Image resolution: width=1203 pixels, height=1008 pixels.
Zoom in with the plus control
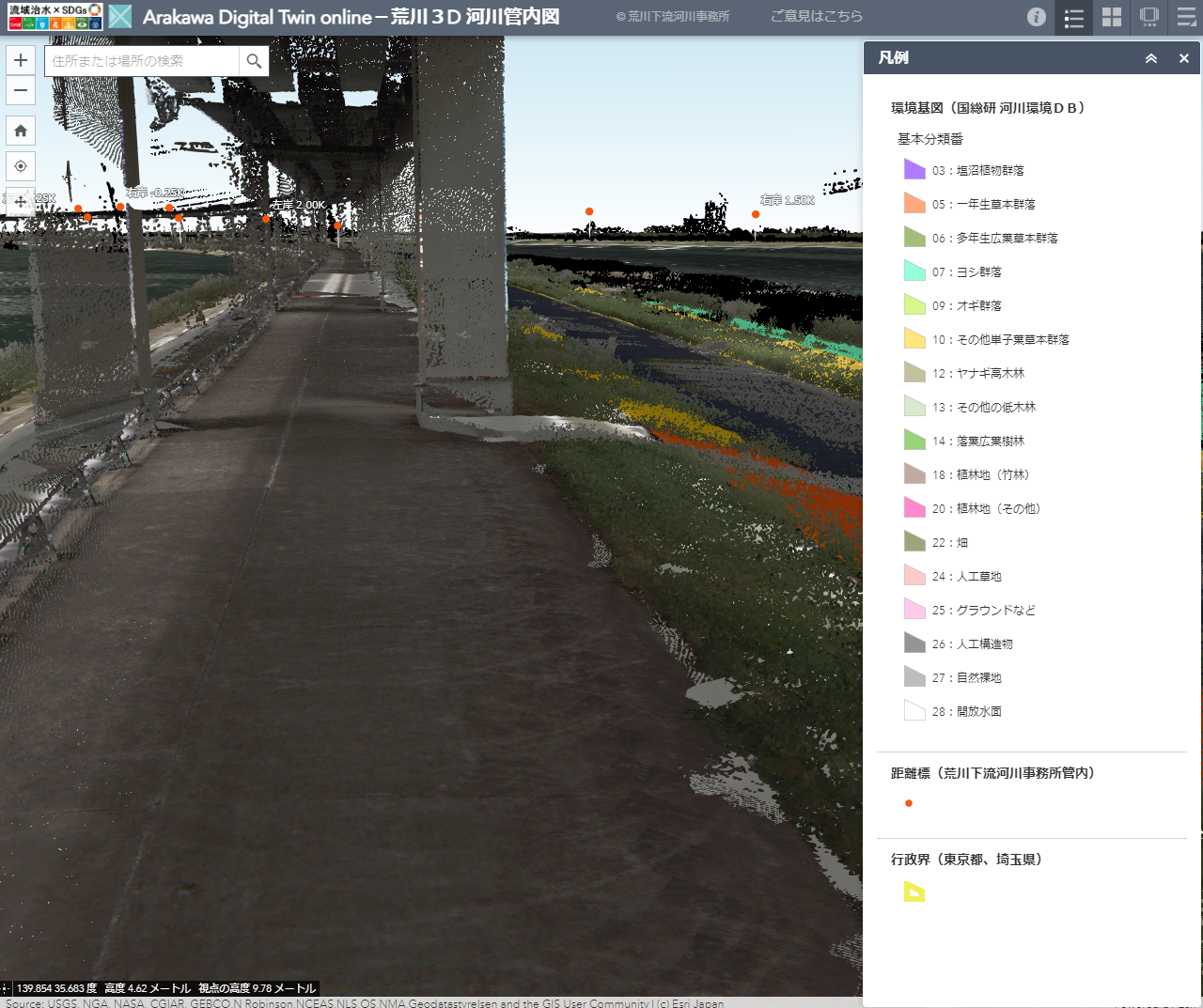tap(20, 59)
